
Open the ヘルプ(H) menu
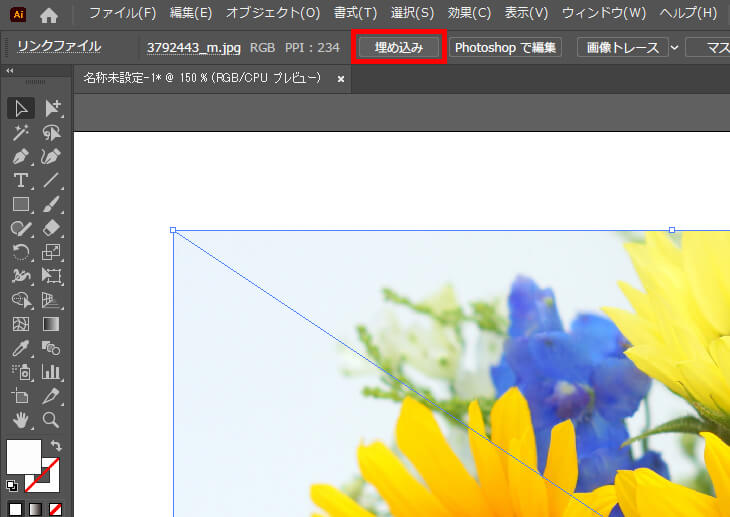click(688, 13)
